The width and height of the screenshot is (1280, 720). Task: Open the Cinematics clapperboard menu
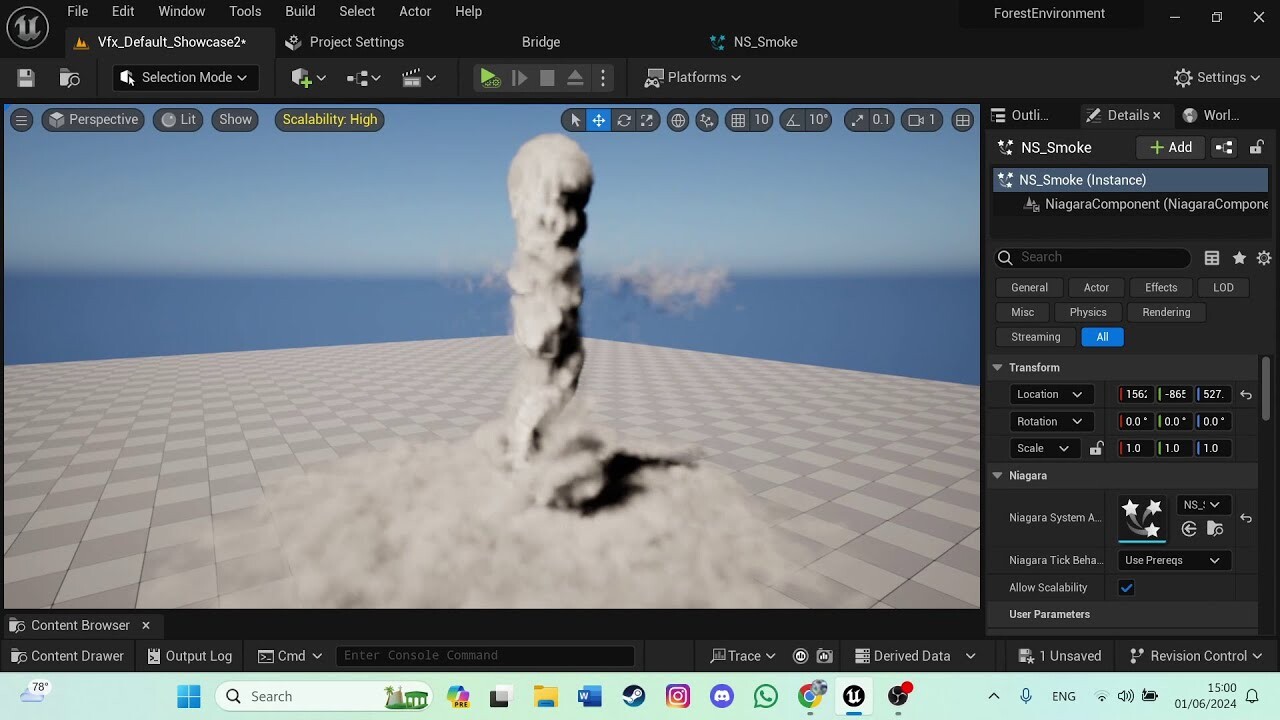pyautogui.click(x=413, y=78)
